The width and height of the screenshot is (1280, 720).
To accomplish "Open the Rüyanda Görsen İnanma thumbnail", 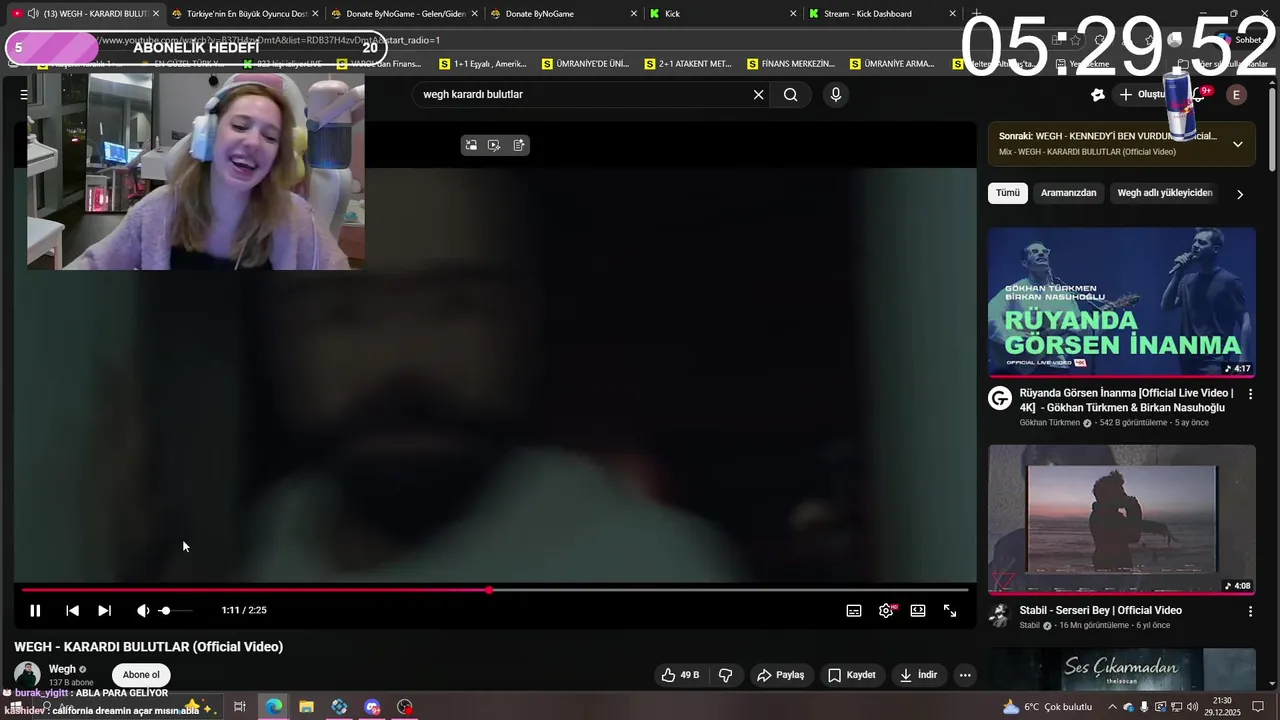I will coord(1122,303).
